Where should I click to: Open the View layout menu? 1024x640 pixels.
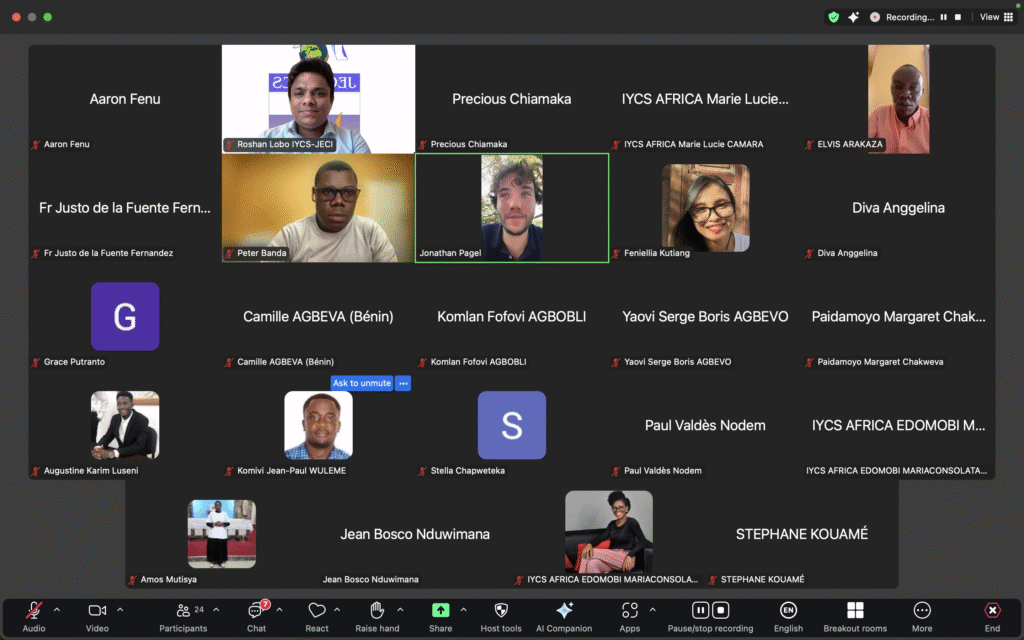[x=996, y=18]
